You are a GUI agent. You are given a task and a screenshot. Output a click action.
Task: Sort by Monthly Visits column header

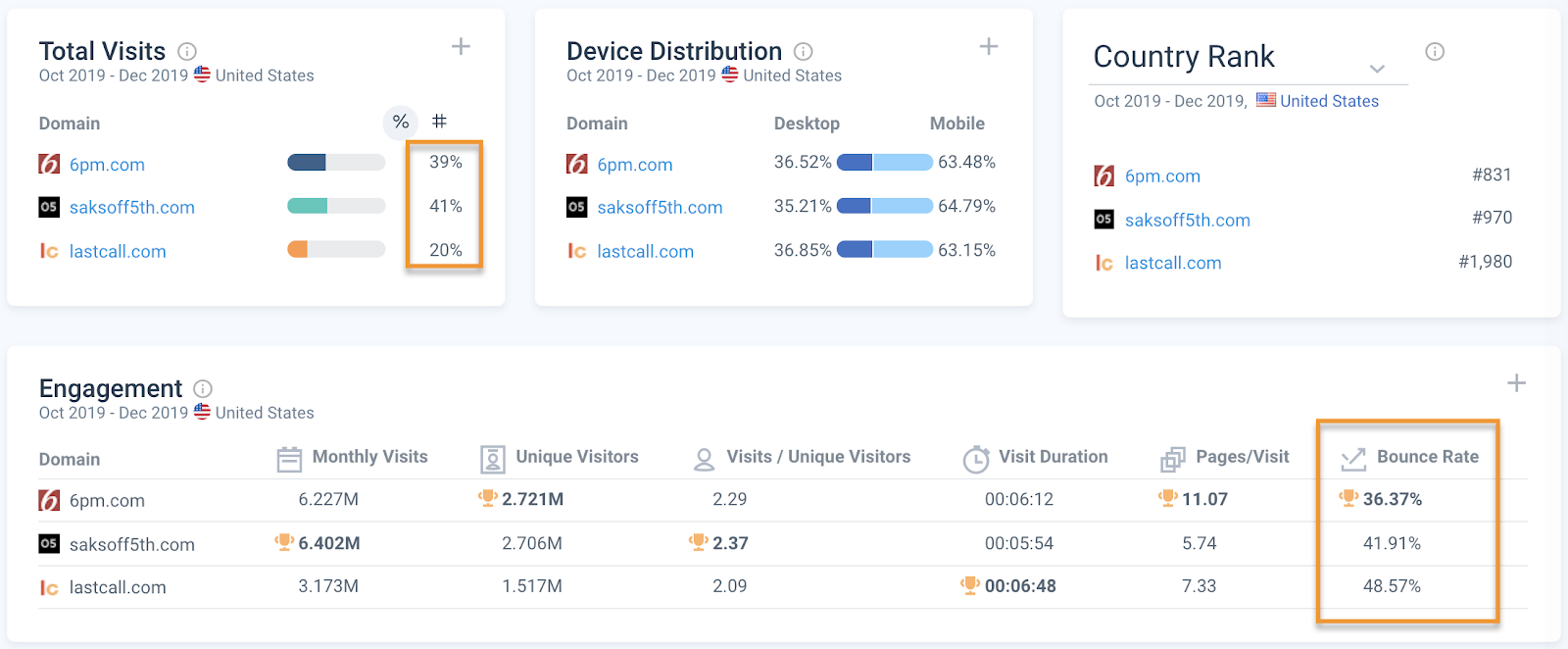369,457
